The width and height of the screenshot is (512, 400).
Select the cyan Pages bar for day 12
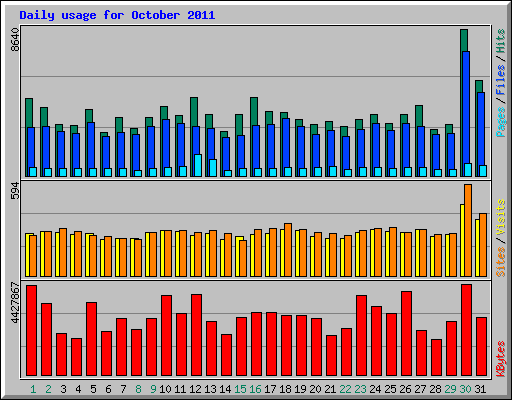pos(198,165)
